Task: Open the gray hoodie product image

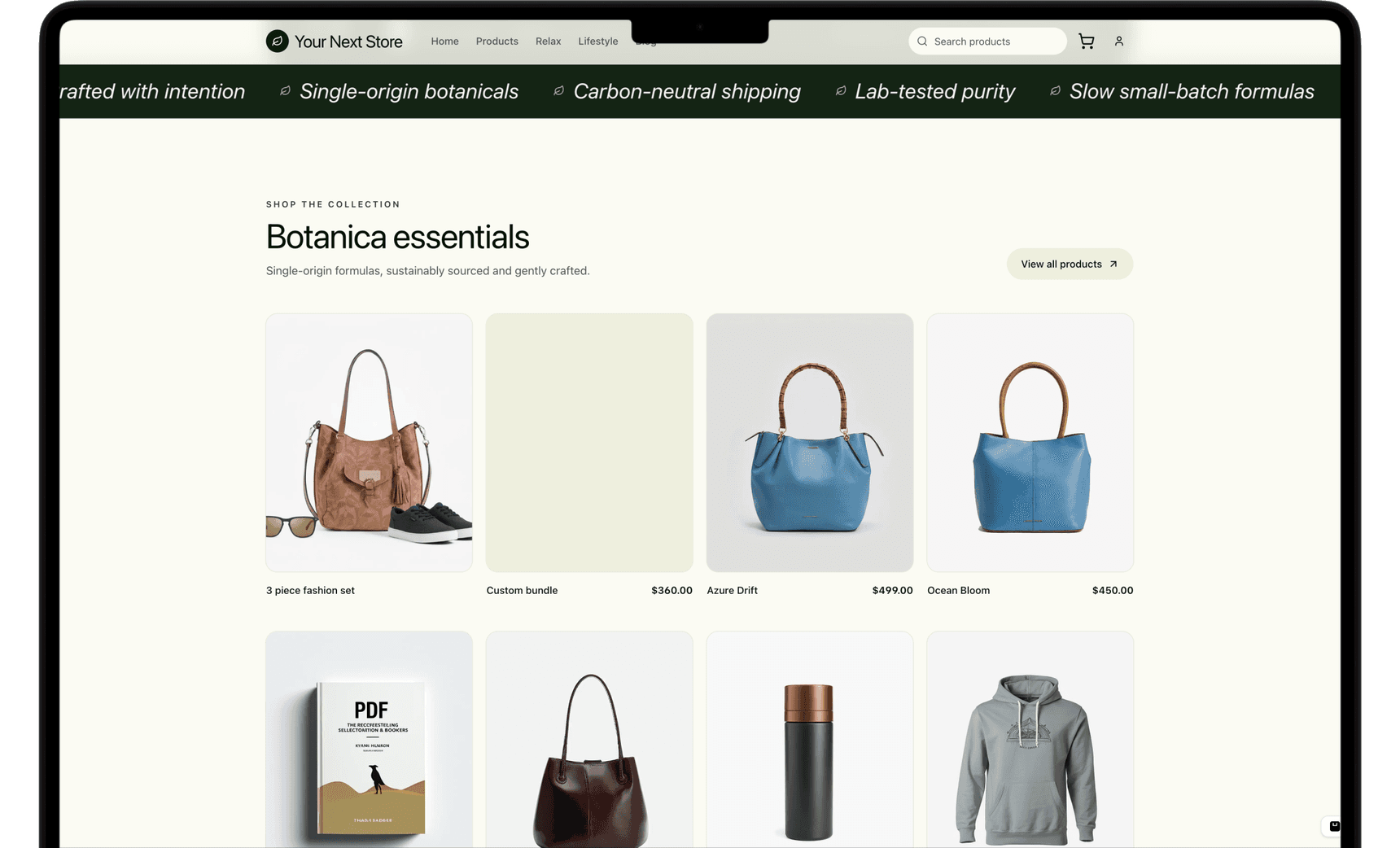Action: click(x=1030, y=739)
